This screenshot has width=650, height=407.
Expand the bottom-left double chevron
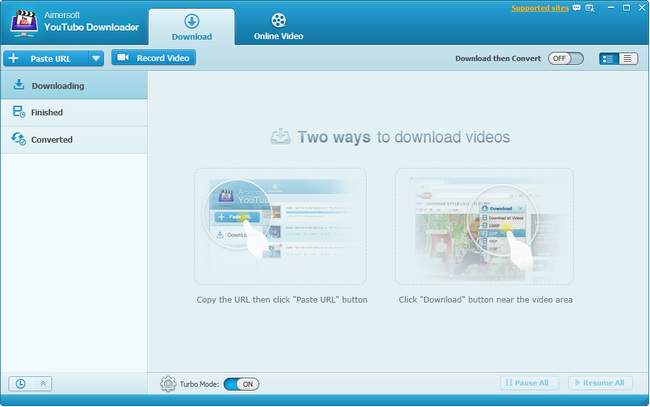43,383
